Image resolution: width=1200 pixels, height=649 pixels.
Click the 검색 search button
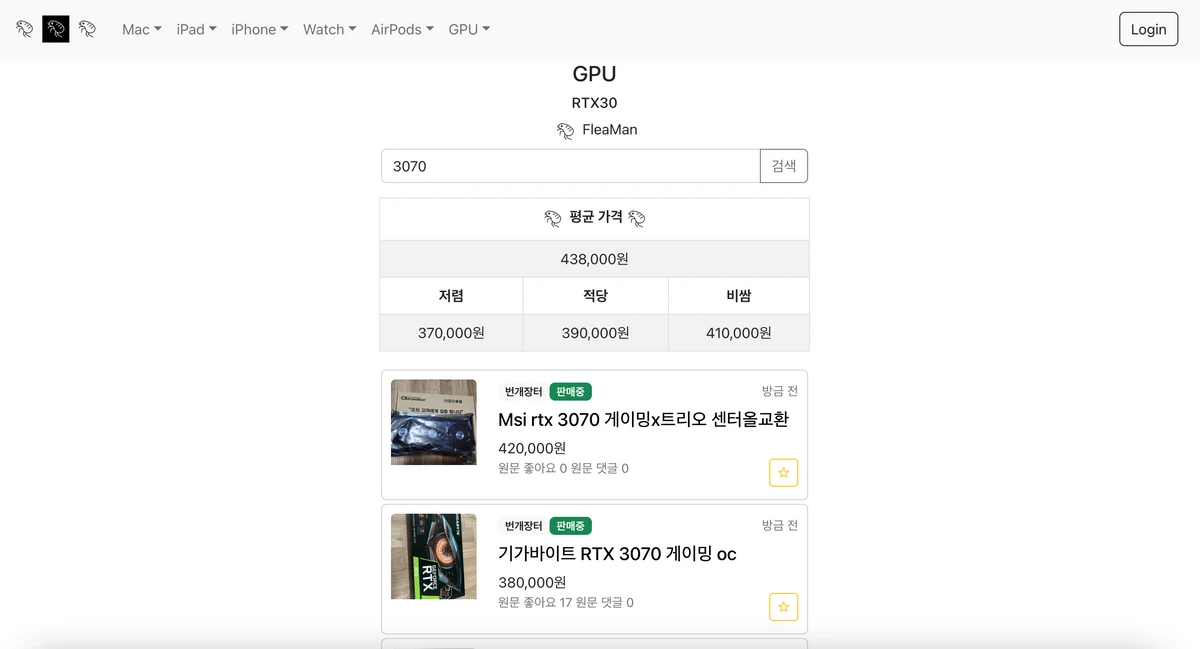coord(784,166)
